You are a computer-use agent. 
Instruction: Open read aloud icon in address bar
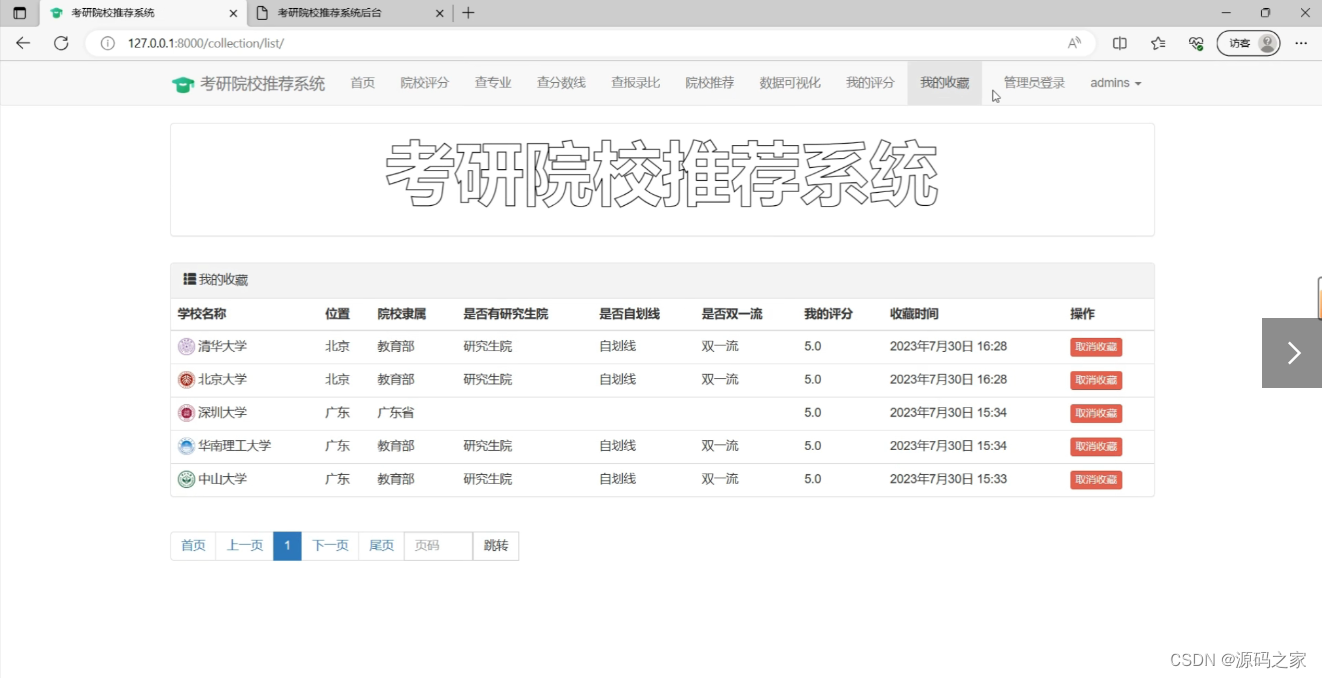point(1075,43)
